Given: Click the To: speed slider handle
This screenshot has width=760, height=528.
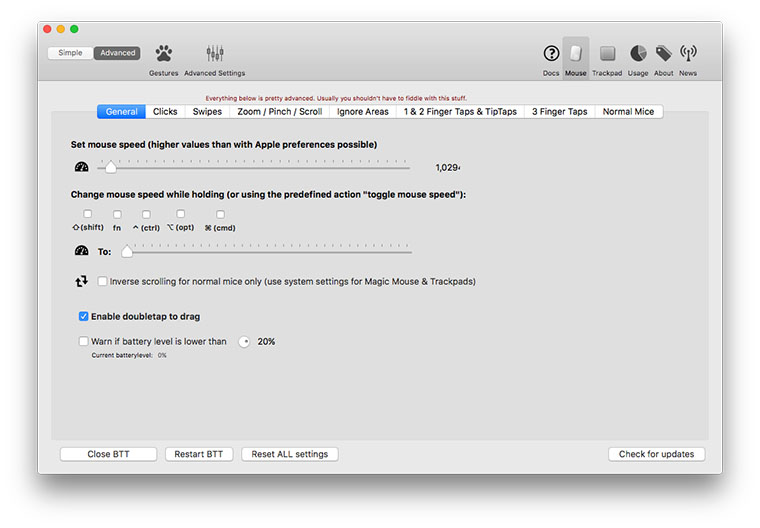Looking at the screenshot, I should tap(127, 251).
